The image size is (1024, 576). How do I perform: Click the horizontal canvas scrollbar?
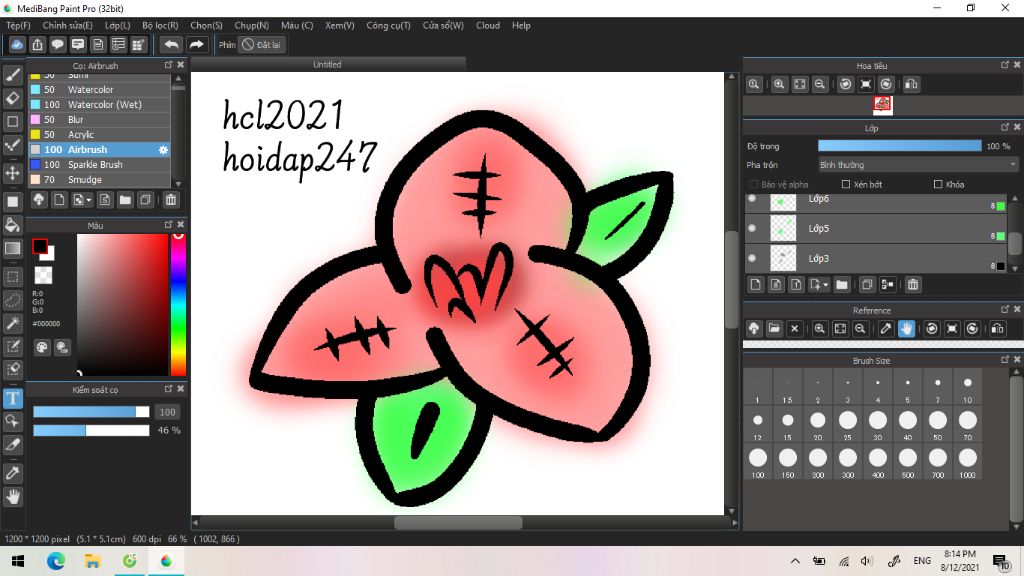click(458, 522)
